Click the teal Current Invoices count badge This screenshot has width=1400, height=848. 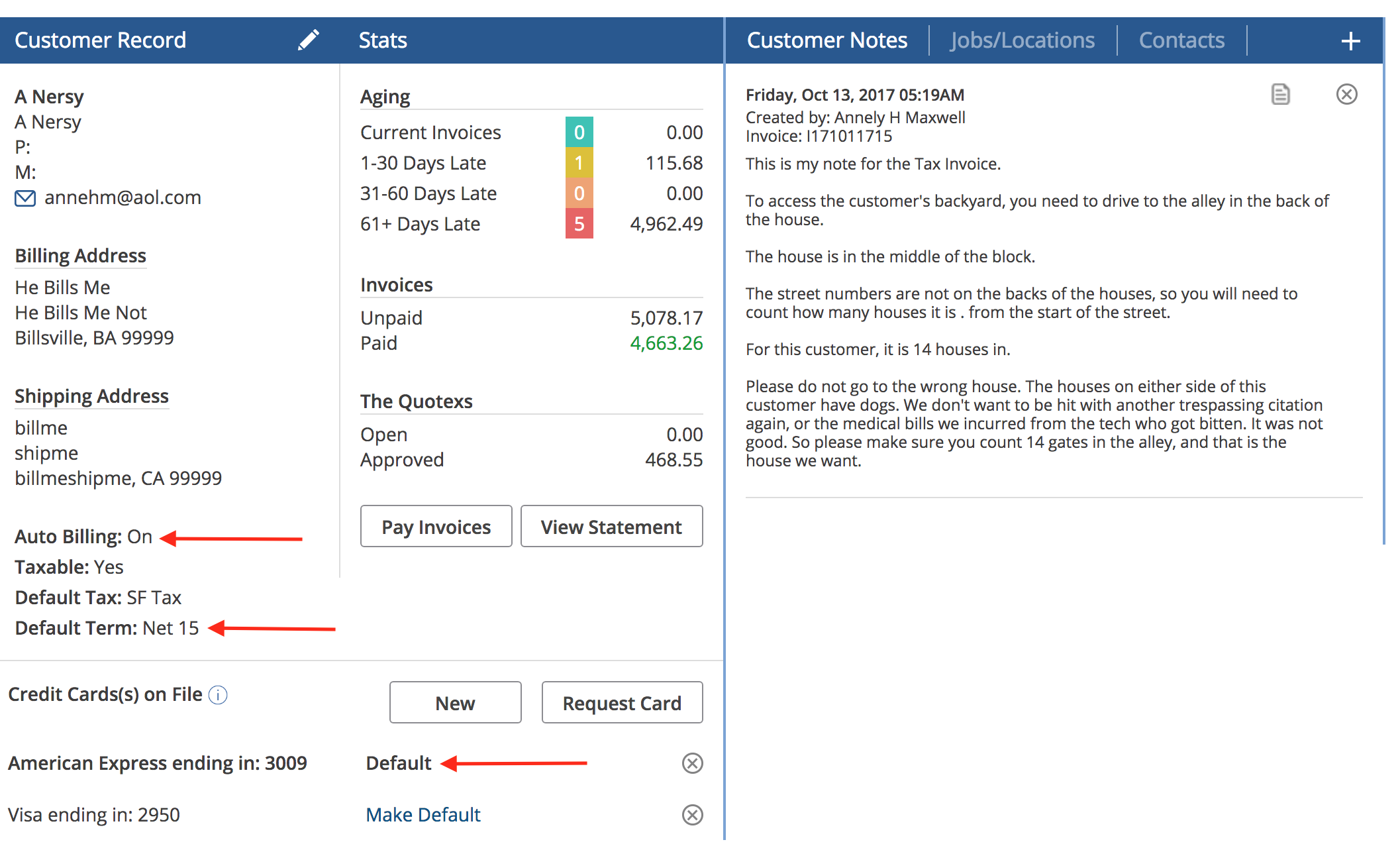tap(579, 132)
